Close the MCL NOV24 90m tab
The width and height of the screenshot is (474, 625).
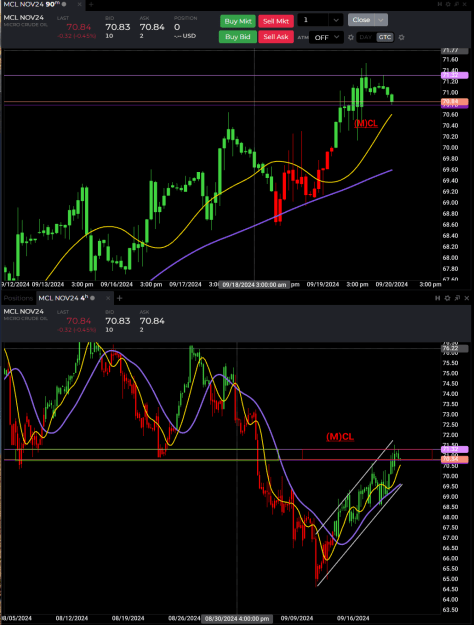pyautogui.click(x=79, y=4)
